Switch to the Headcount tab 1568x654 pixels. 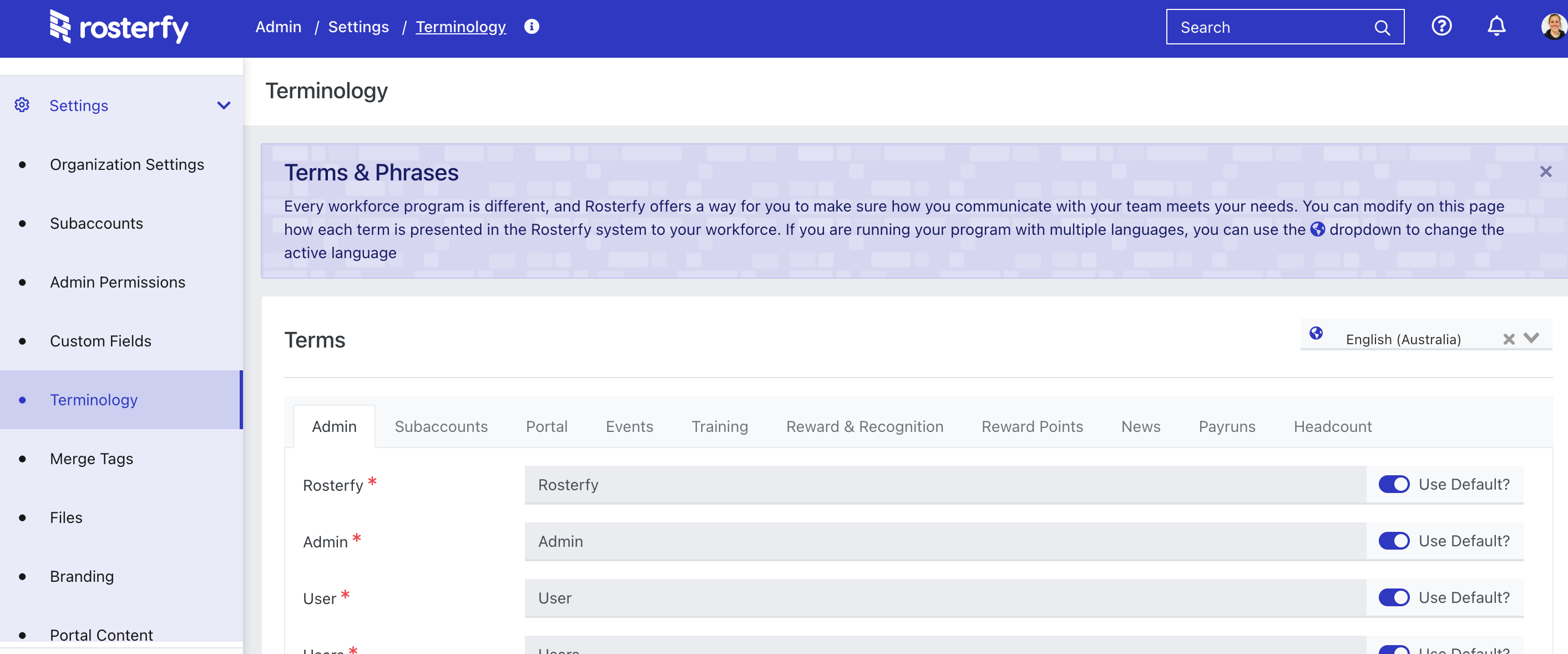(1332, 427)
